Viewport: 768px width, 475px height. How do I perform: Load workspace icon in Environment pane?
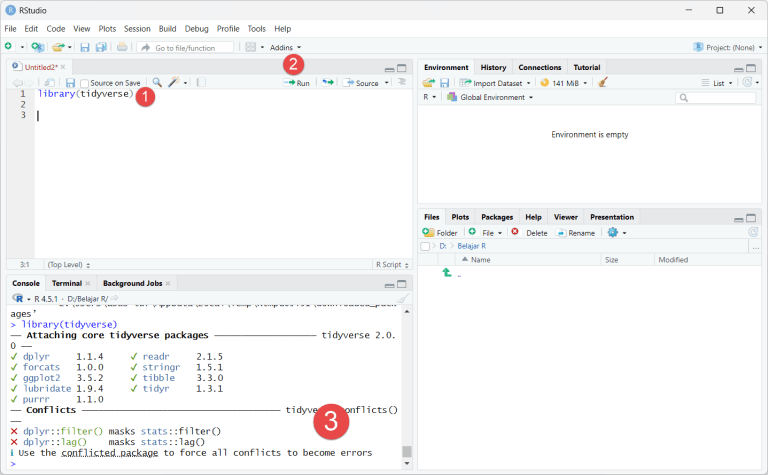click(429, 83)
